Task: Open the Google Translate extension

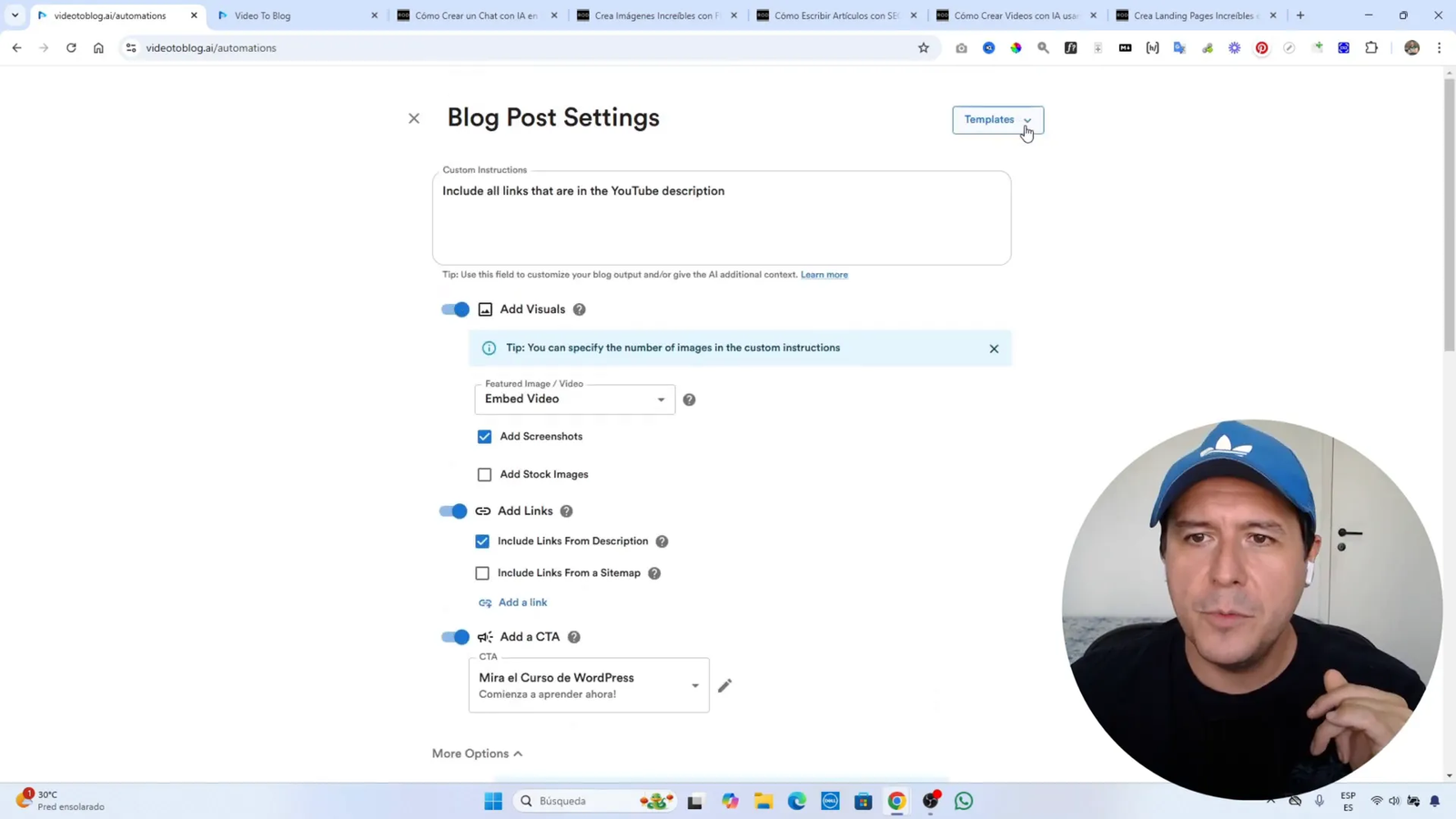Action: (1178, 47)
